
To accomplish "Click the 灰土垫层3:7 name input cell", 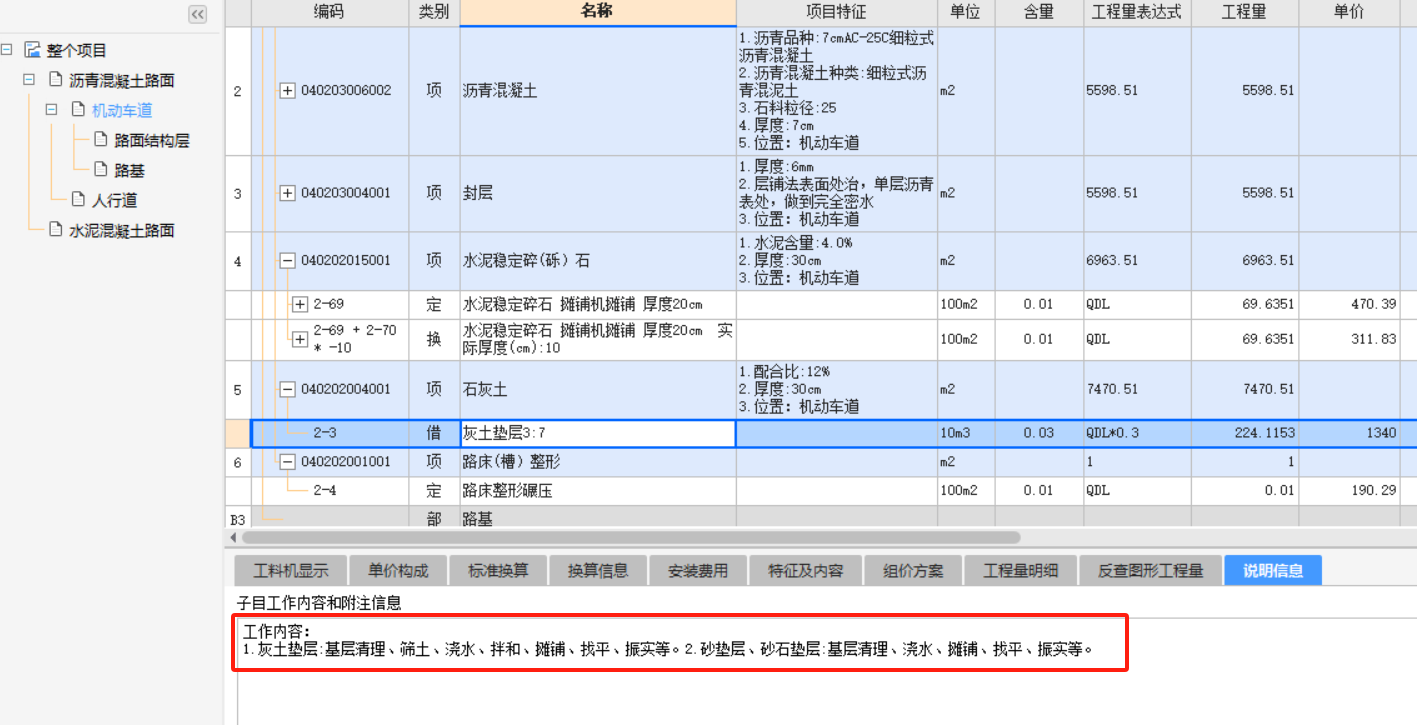I will tap(597, 434).
